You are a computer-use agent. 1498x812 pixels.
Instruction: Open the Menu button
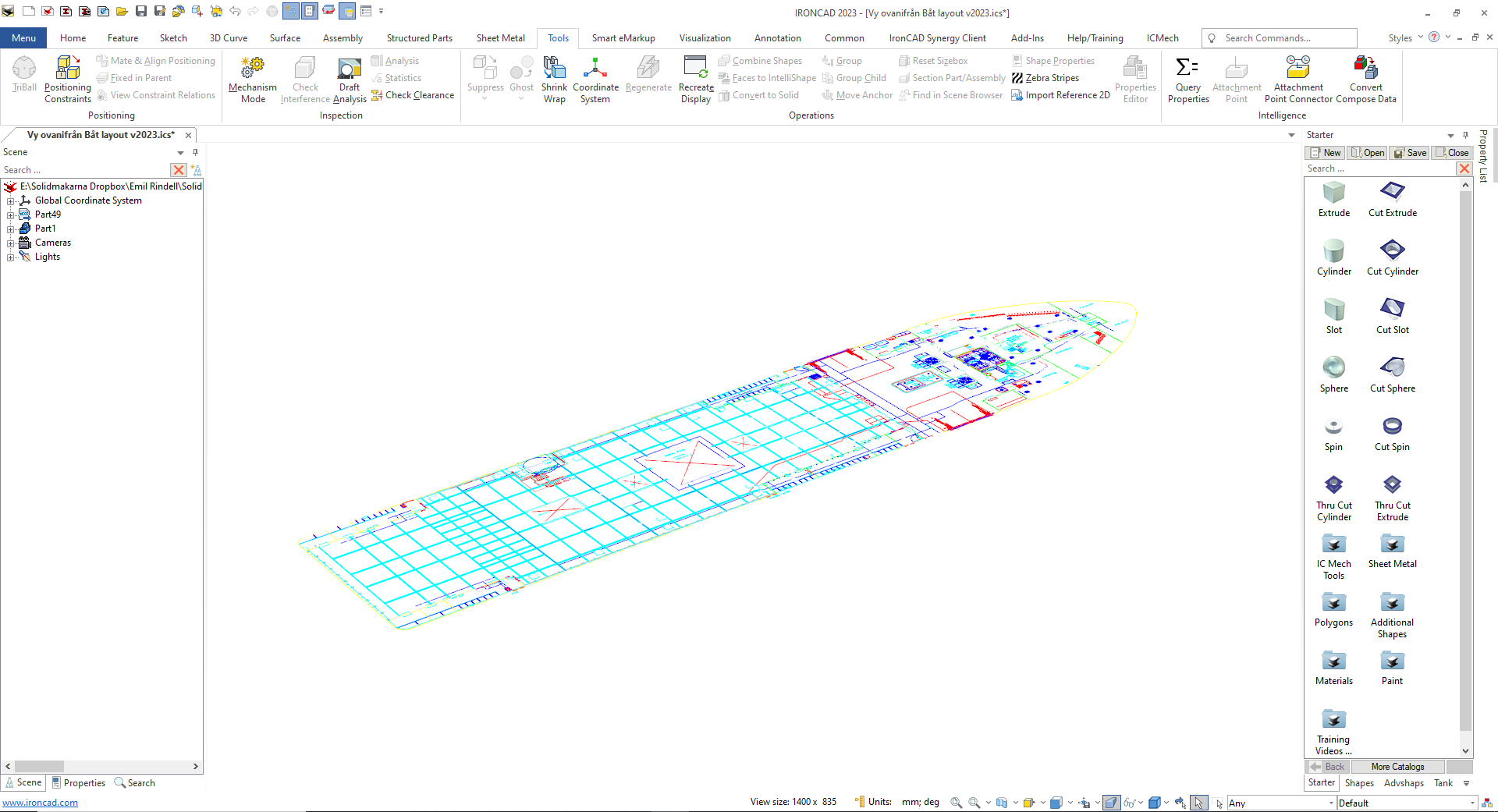(x=23, y=37)
